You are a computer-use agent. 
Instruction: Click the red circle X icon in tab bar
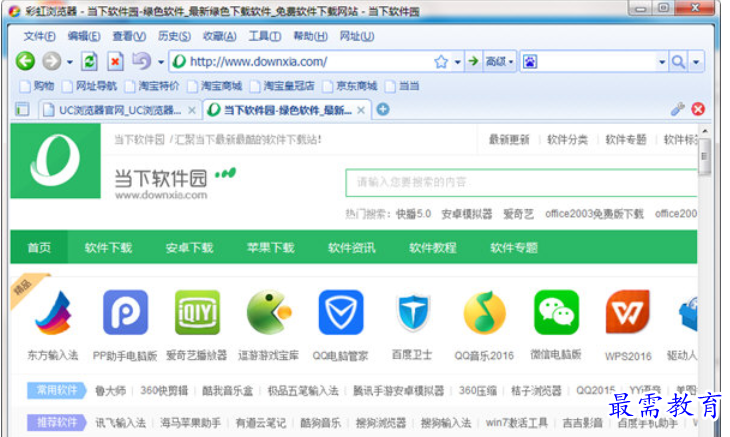[x=698, y=109]
